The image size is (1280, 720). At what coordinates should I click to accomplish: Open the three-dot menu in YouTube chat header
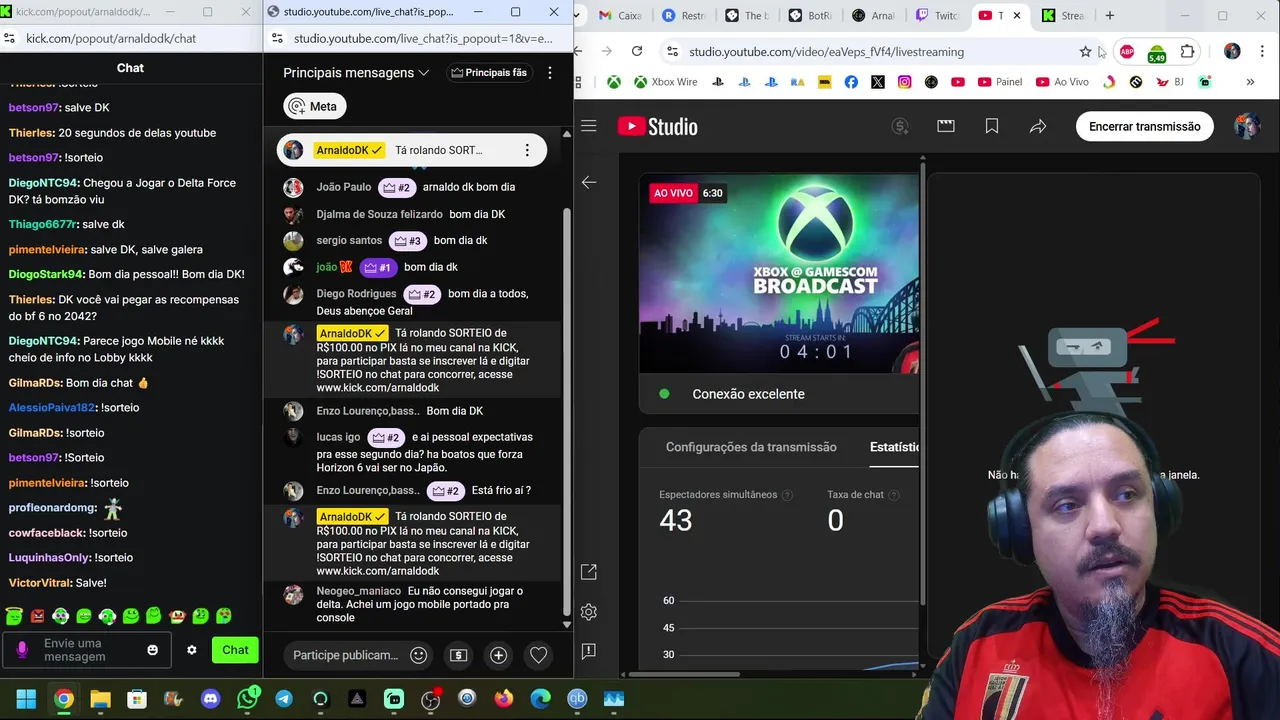pyautogui.click(x=550, y=73)
